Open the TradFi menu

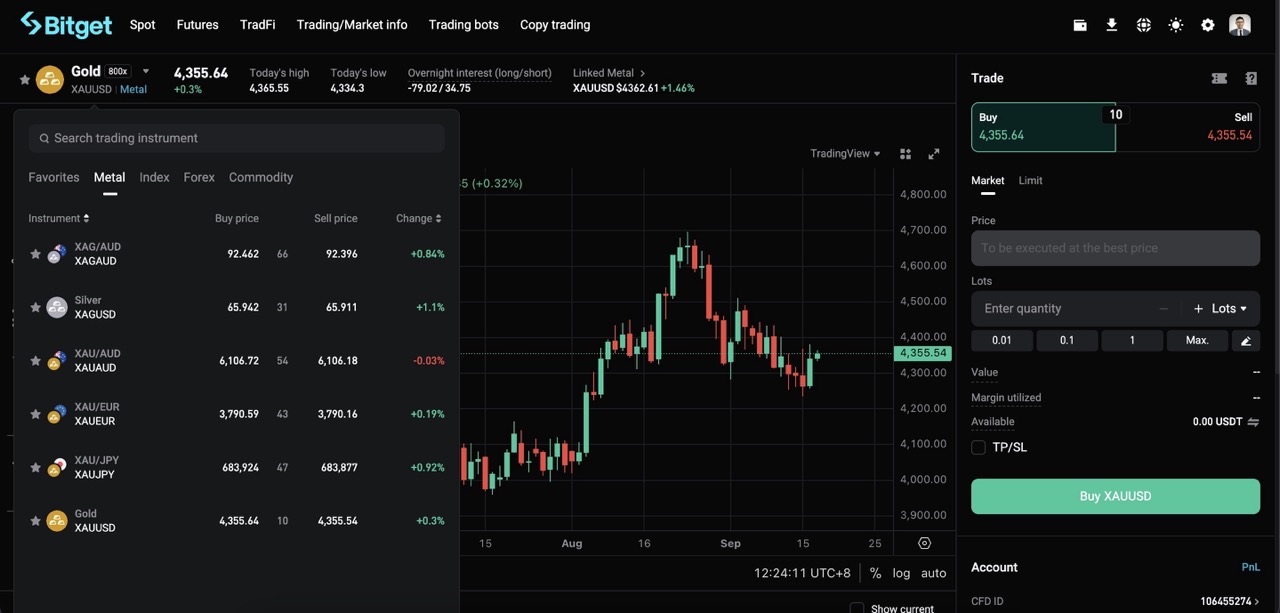(257, 25)
